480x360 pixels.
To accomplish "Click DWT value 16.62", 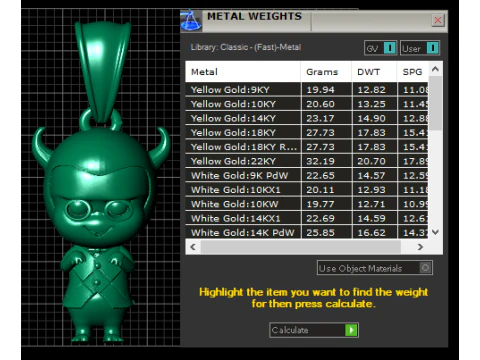I will point(372,233).
